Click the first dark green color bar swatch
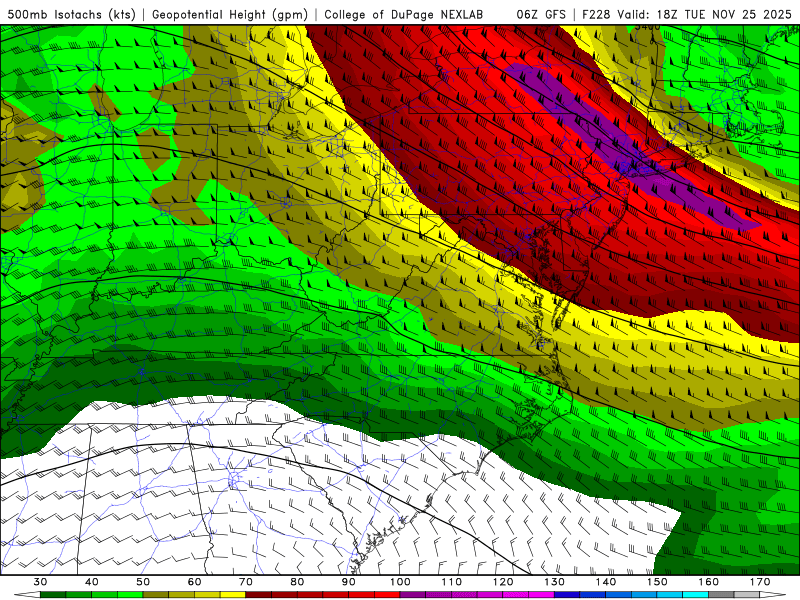 [x=54, y=595]
